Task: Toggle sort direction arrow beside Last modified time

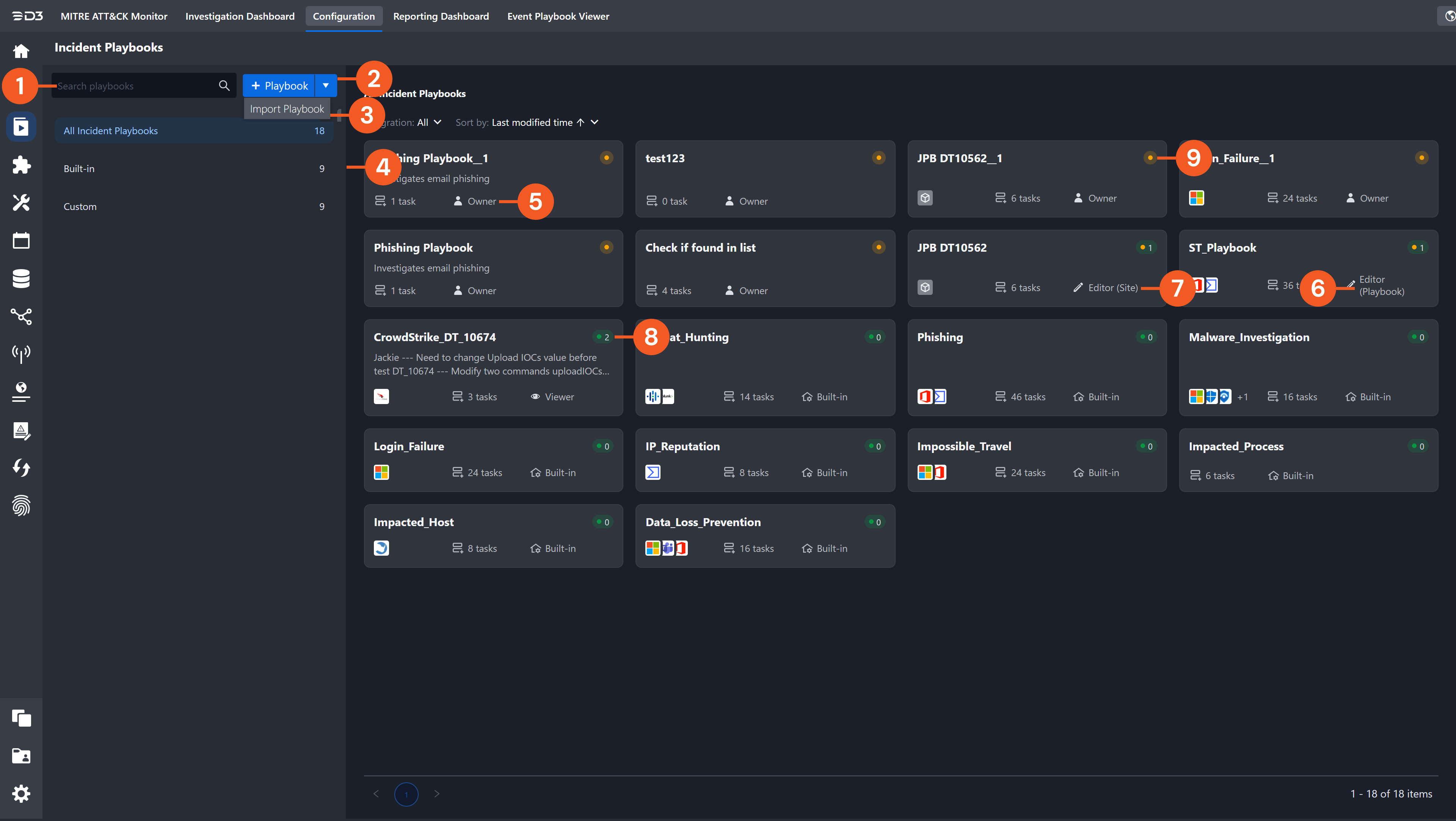Action: coord(581,122)
